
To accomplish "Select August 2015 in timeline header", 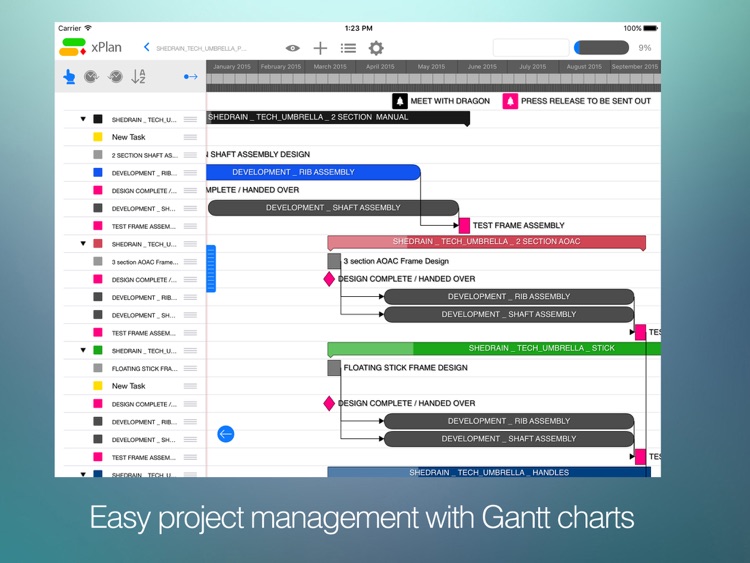I will pos(584,66).
